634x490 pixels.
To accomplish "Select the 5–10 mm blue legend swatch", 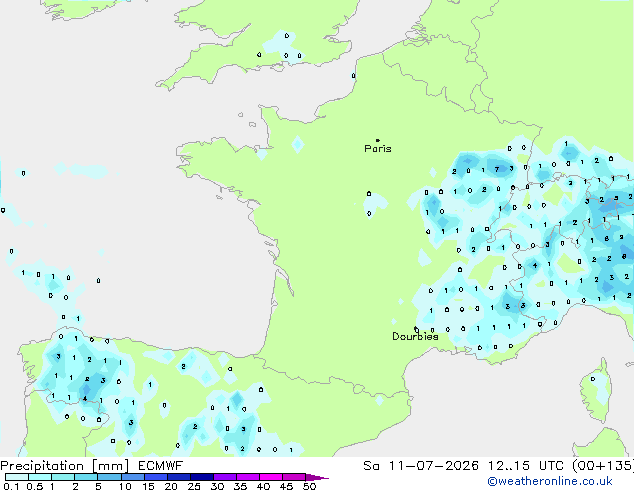I will coord(110,477).
